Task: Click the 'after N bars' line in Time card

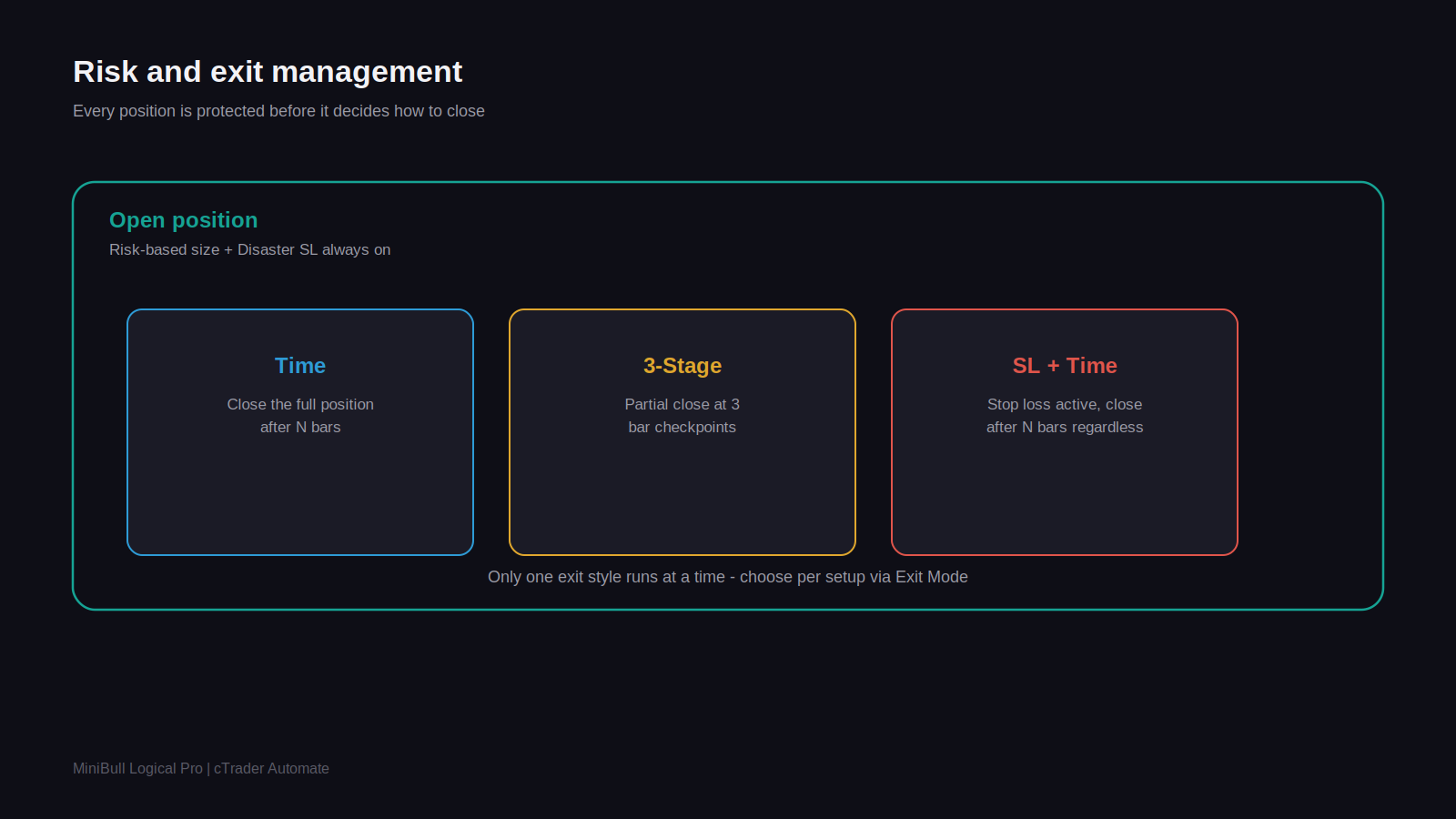Action: point(300,427)
